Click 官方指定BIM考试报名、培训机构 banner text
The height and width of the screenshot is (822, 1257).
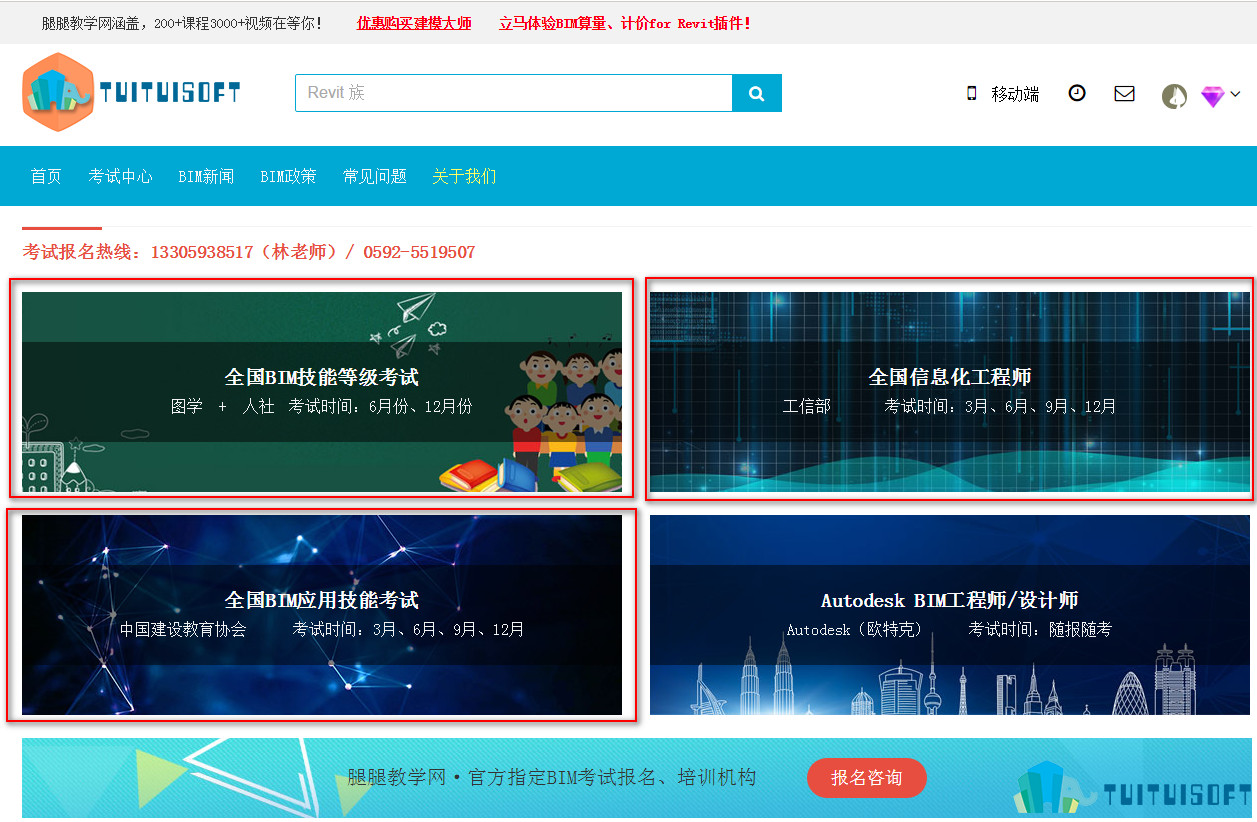pyautogui.click(x=552, y=778)
